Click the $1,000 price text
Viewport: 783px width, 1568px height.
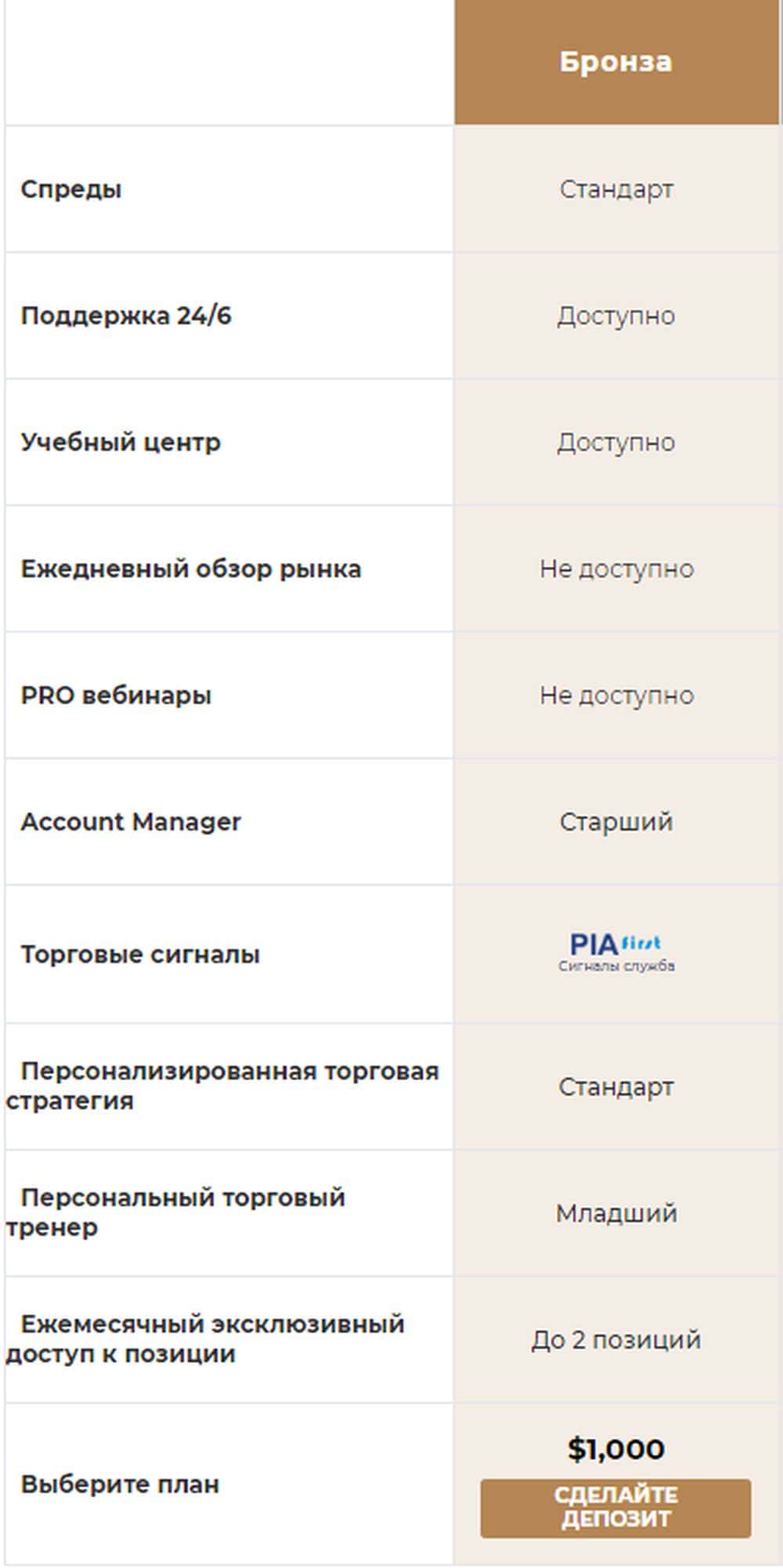[x=616, y=1449]
